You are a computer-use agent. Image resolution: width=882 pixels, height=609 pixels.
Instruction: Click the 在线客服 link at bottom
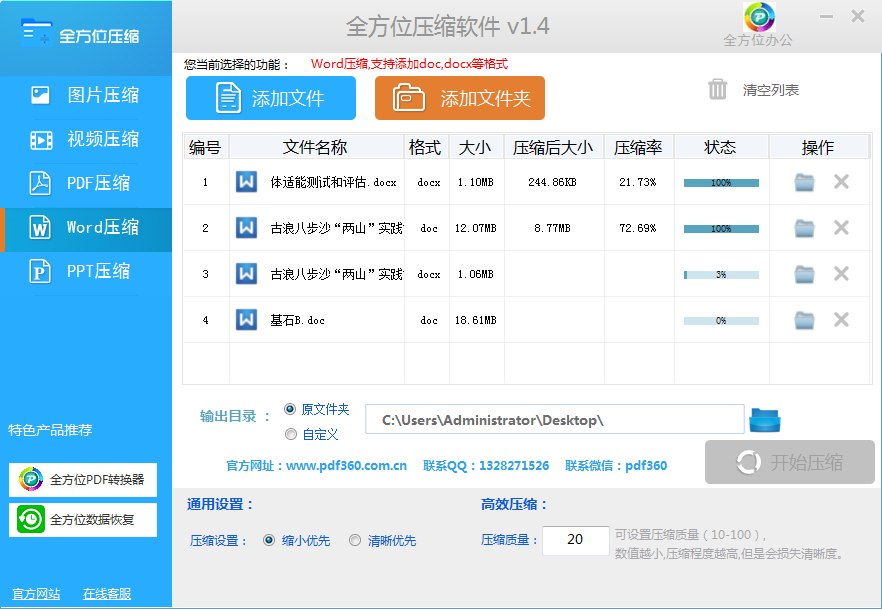[x=105, y=594]
